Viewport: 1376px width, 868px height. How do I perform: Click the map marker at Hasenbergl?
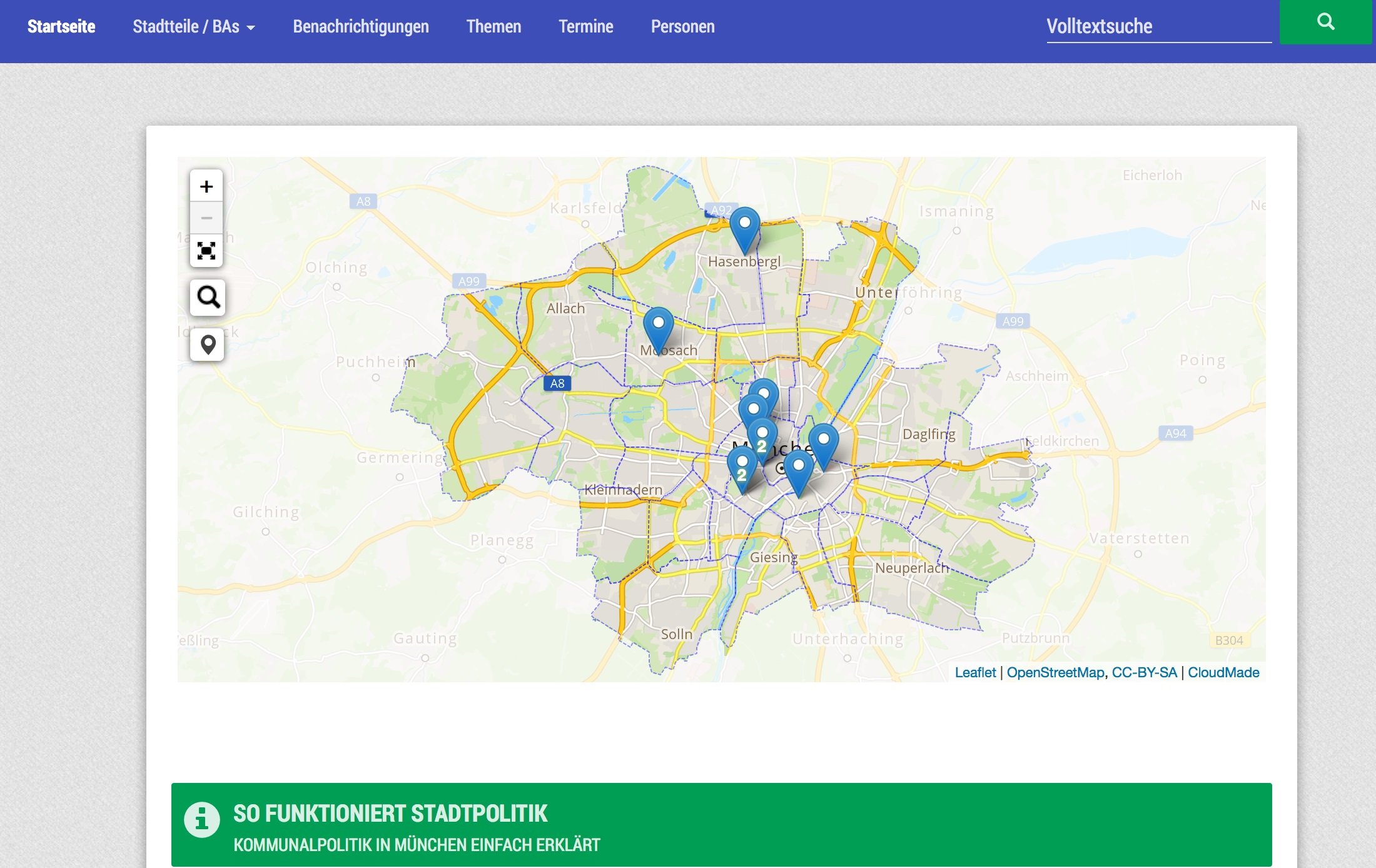[744, 229]
